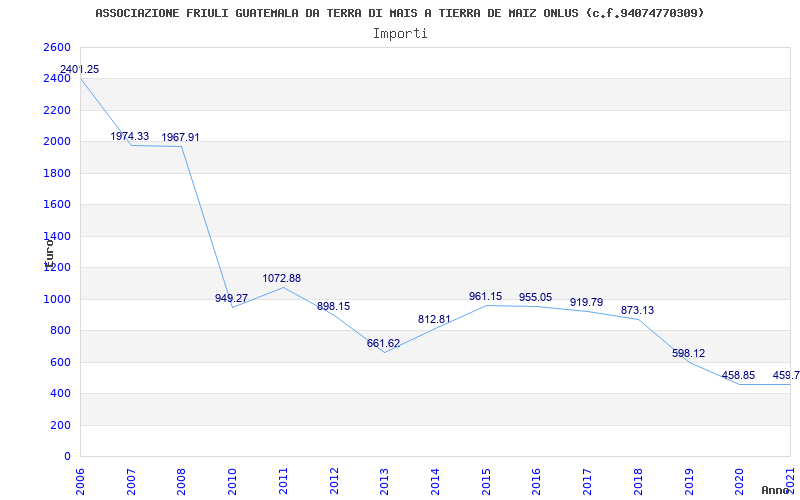Click y-axis value 400
Image resolution: width=800 pixels, height=500 pixels.
pos(60,394)
